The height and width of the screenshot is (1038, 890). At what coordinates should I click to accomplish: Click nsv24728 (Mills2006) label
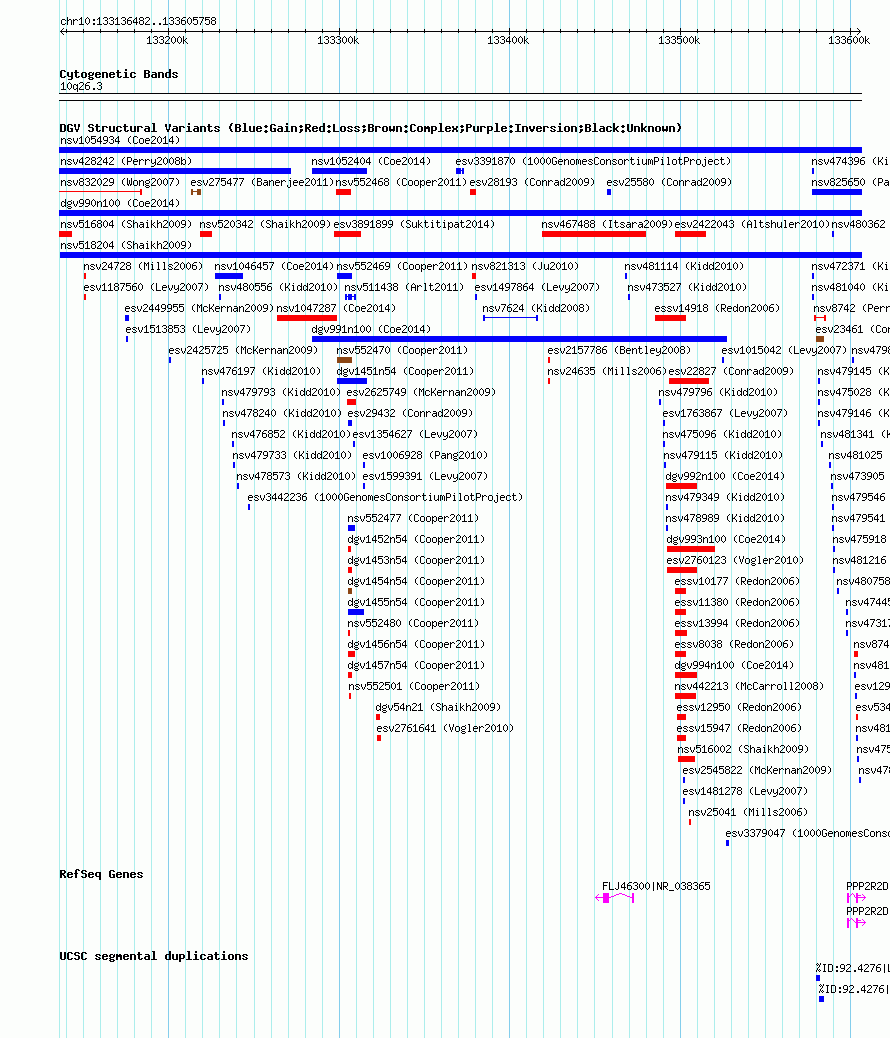(x=143, y=266)
